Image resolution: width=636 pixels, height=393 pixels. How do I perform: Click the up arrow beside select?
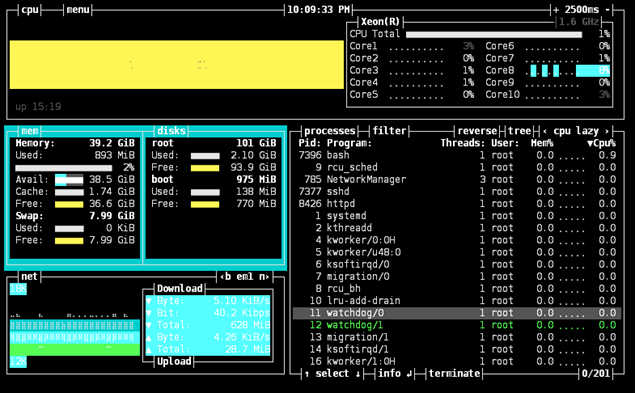pyautogui.click(x=307, y=374)
